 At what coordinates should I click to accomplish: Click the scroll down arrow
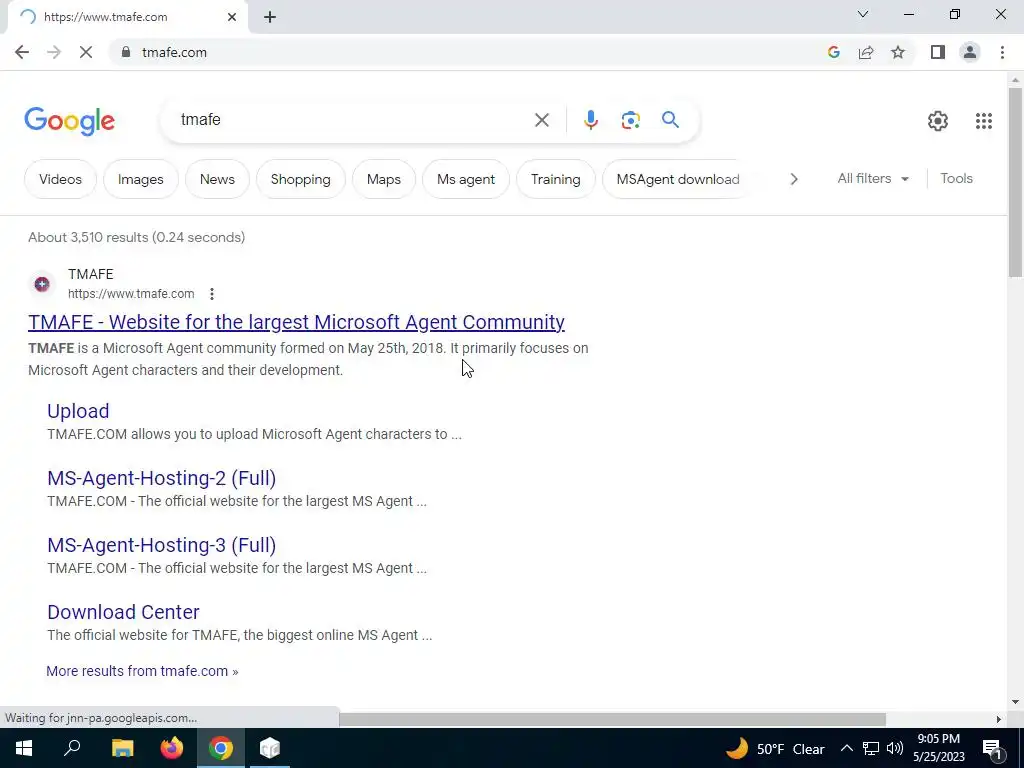[1015, 702]
